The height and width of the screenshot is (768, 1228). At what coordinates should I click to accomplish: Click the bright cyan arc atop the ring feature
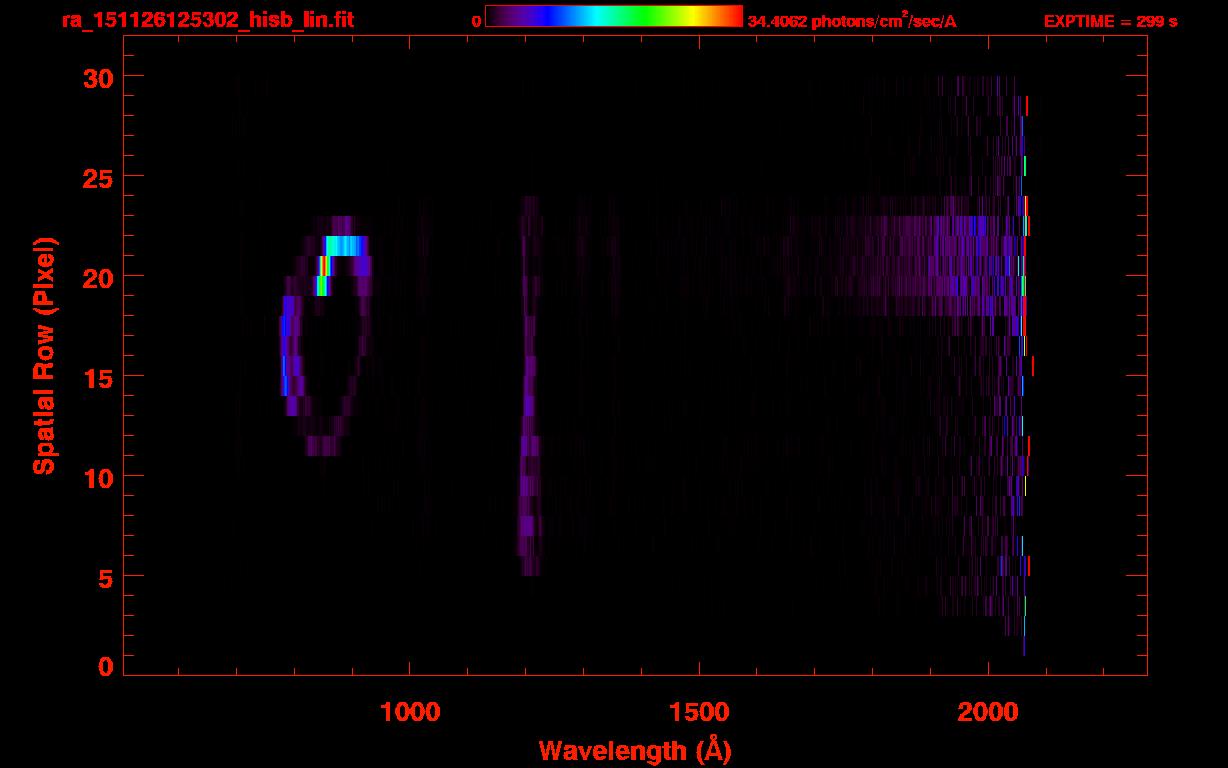coord(347,245)
